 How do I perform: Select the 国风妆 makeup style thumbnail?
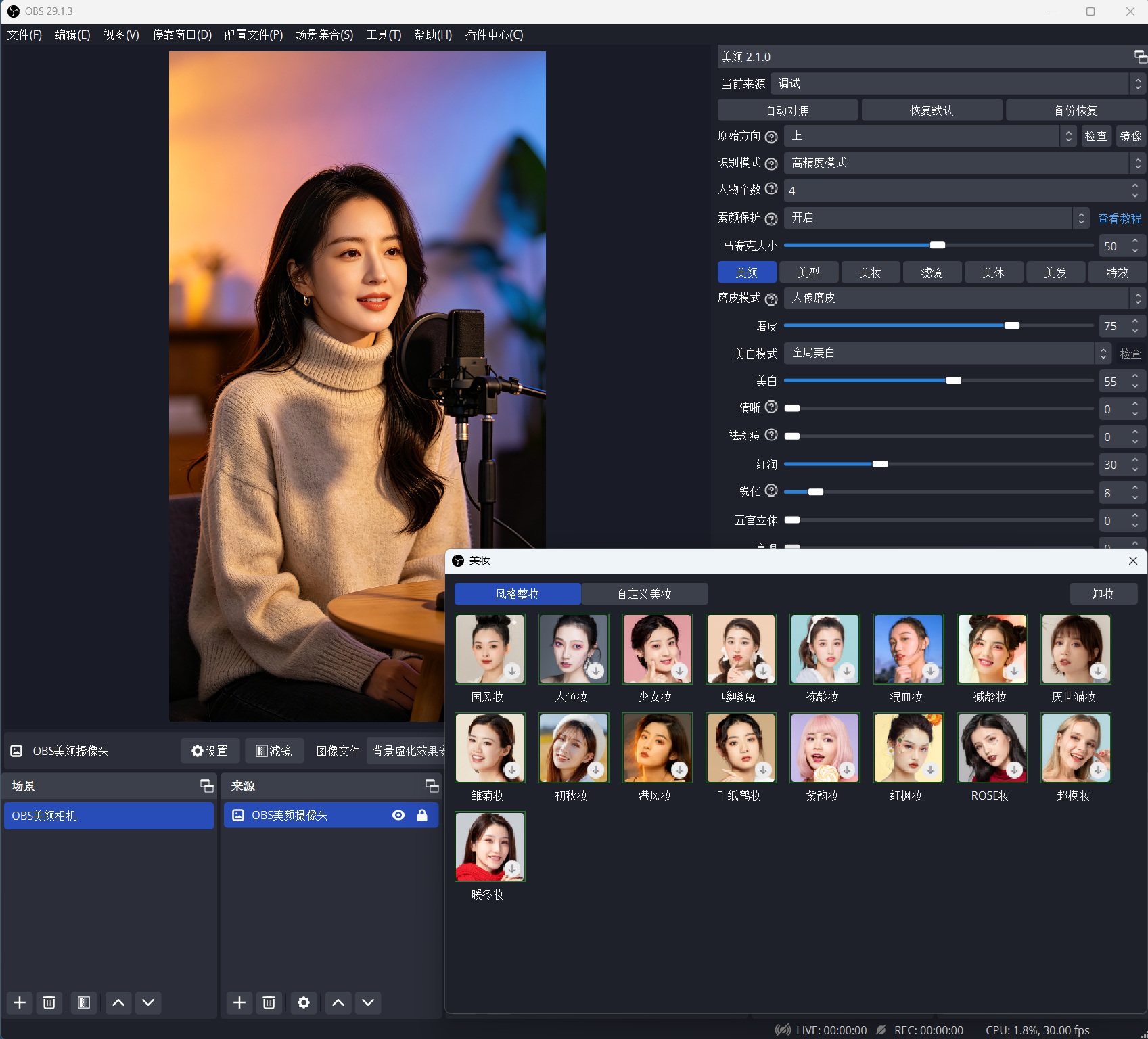click(489, 648)
